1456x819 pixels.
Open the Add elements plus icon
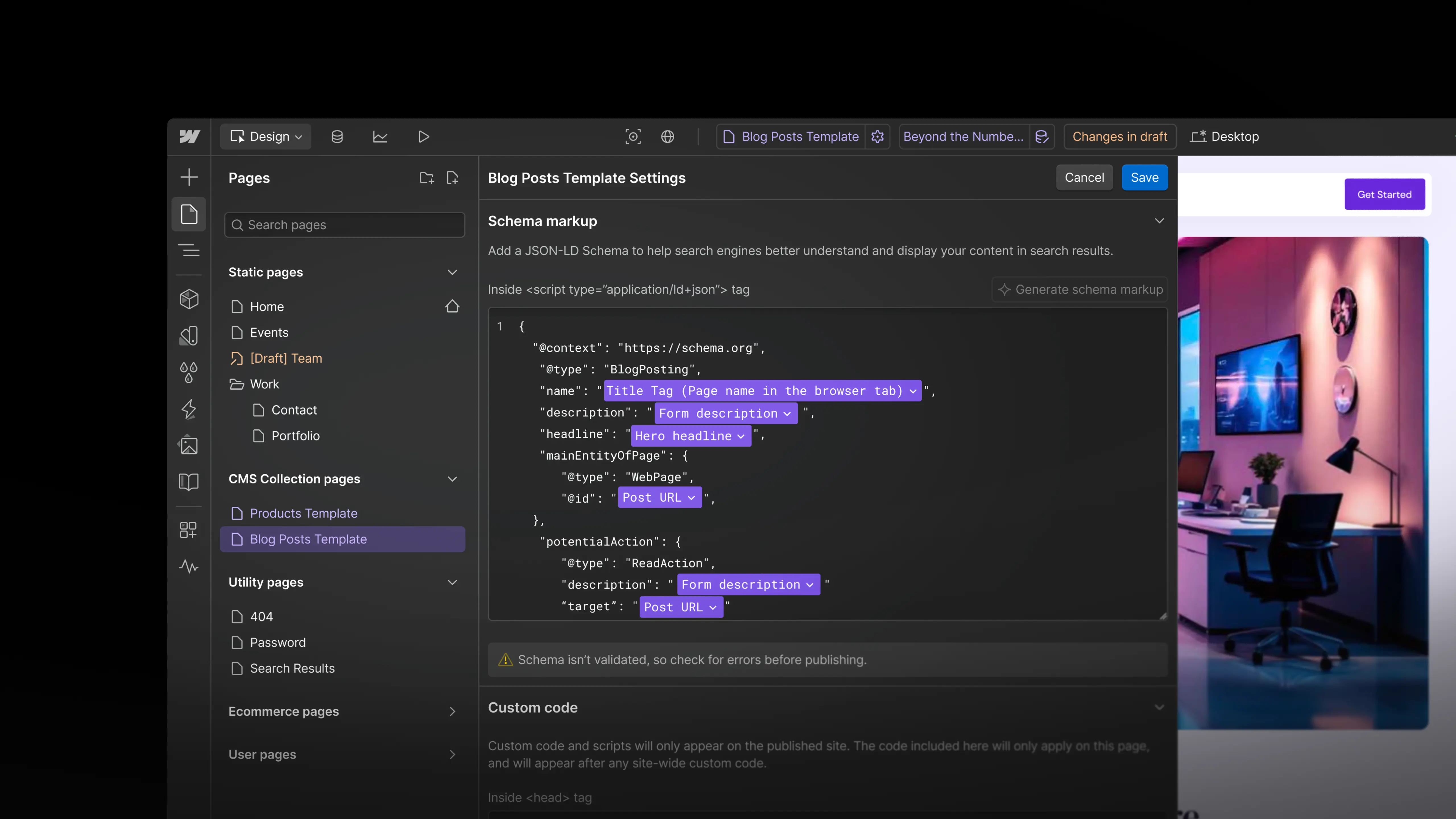pos(189,177)
